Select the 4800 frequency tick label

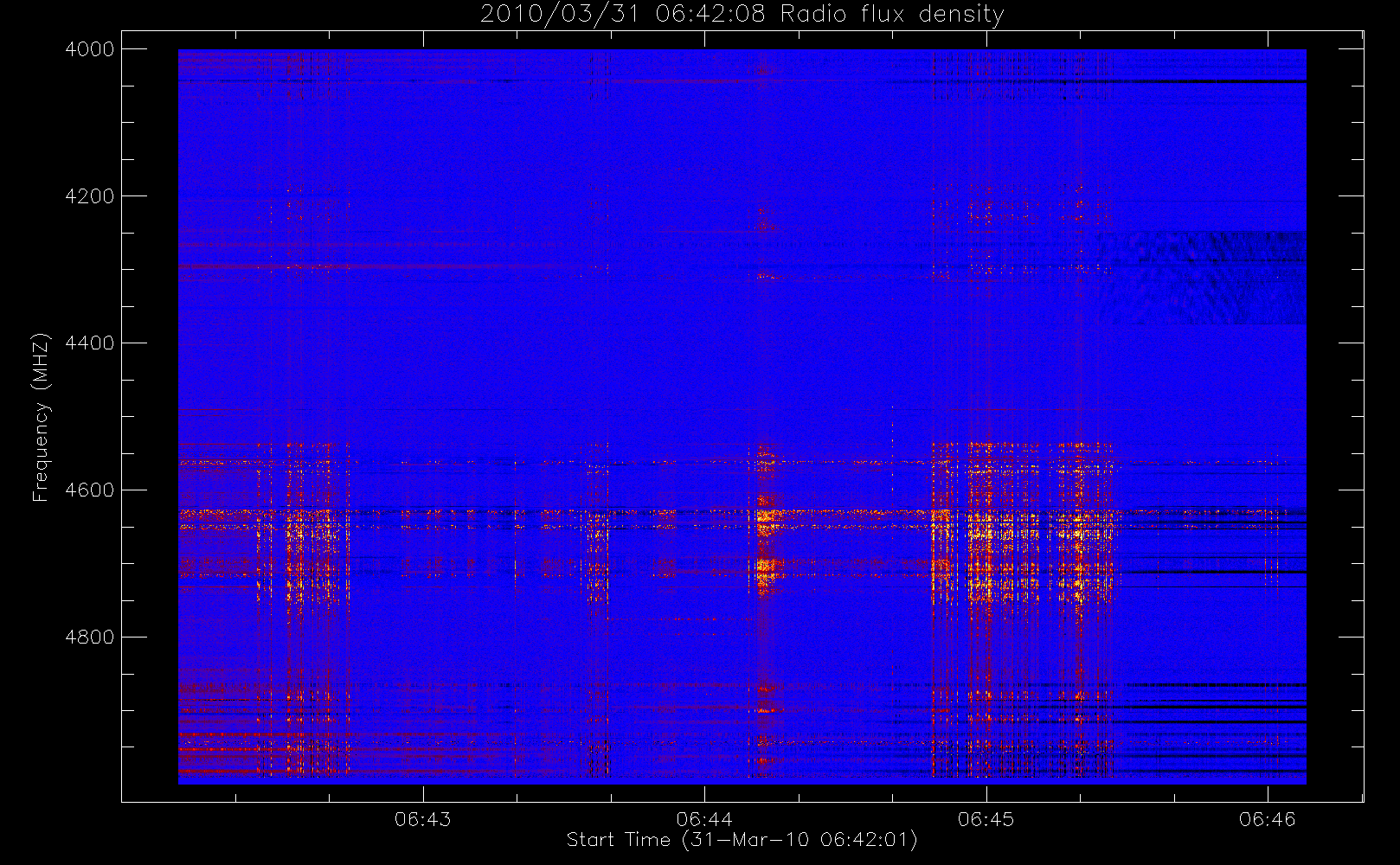[90, 638]
